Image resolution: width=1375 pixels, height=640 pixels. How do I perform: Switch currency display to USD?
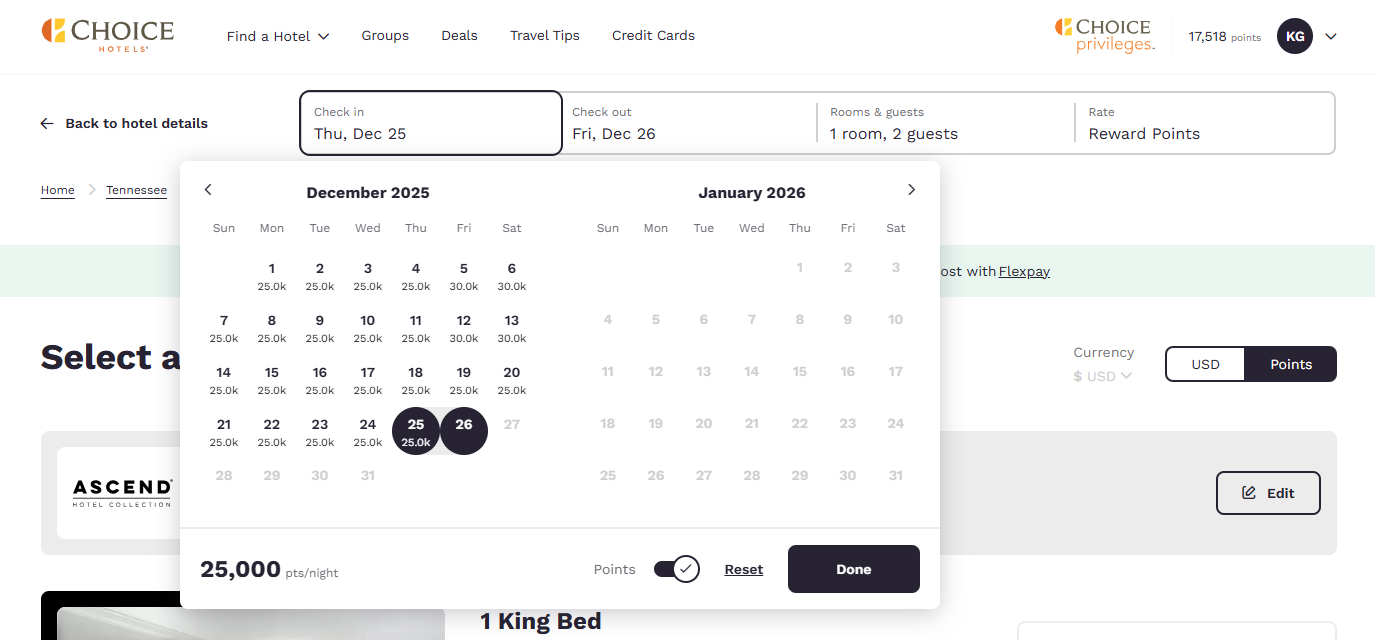coord(1205,364)
